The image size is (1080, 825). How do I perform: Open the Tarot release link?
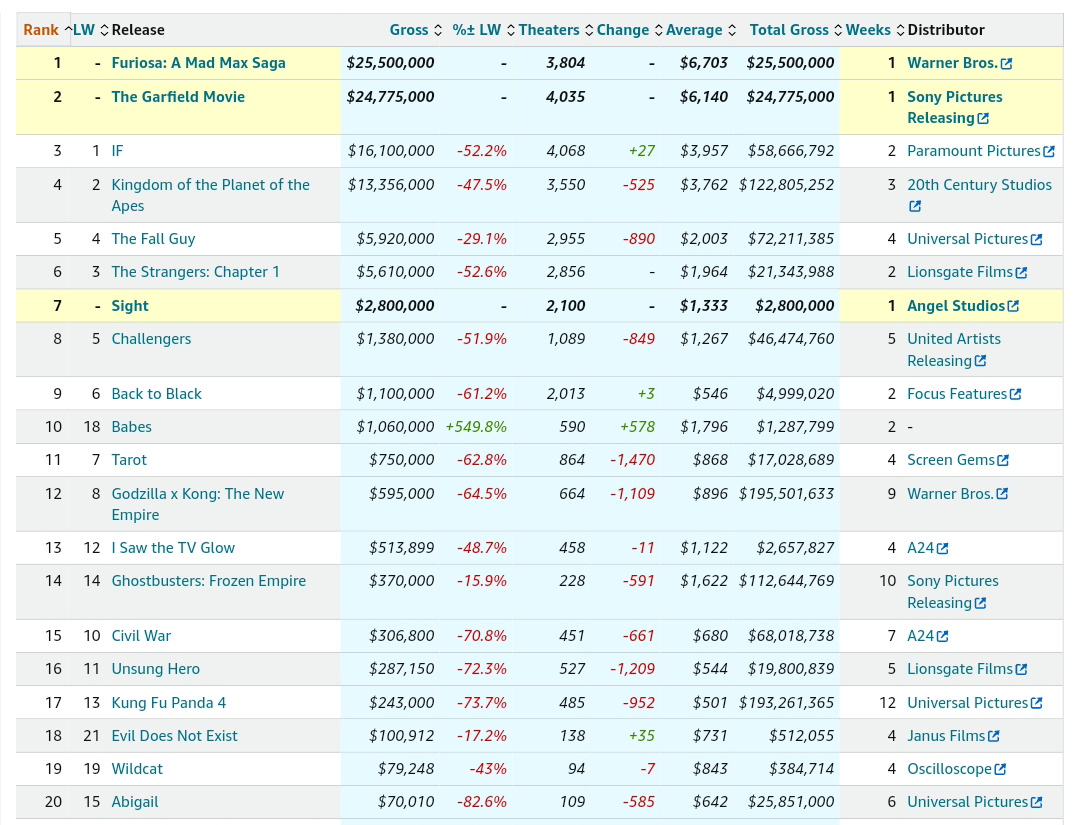[x=129, y=460]
